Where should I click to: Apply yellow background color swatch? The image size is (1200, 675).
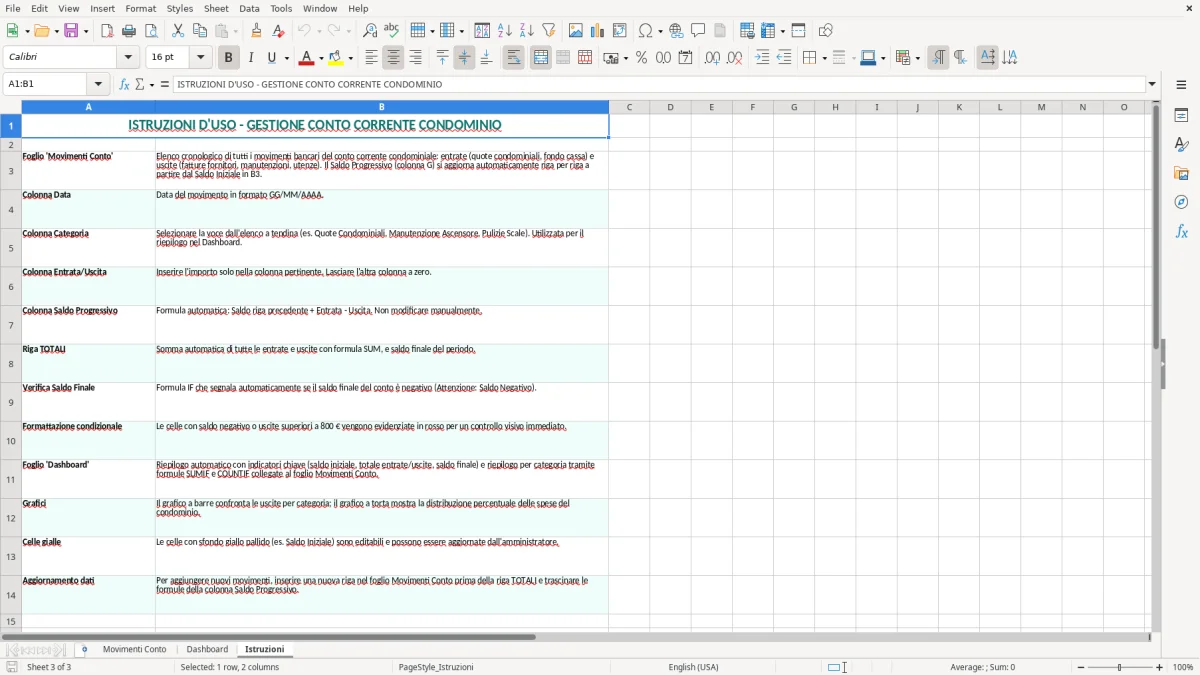(x=337, y=58)
